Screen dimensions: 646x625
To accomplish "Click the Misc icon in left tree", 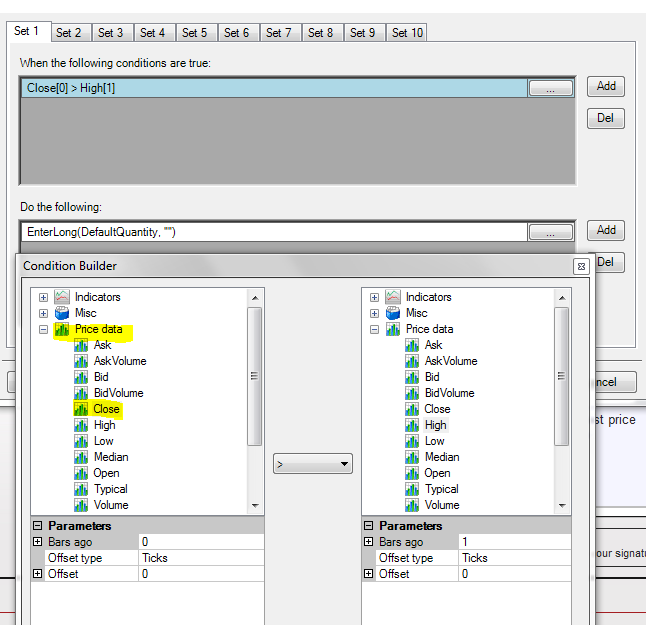I will [x=62, y=313].
